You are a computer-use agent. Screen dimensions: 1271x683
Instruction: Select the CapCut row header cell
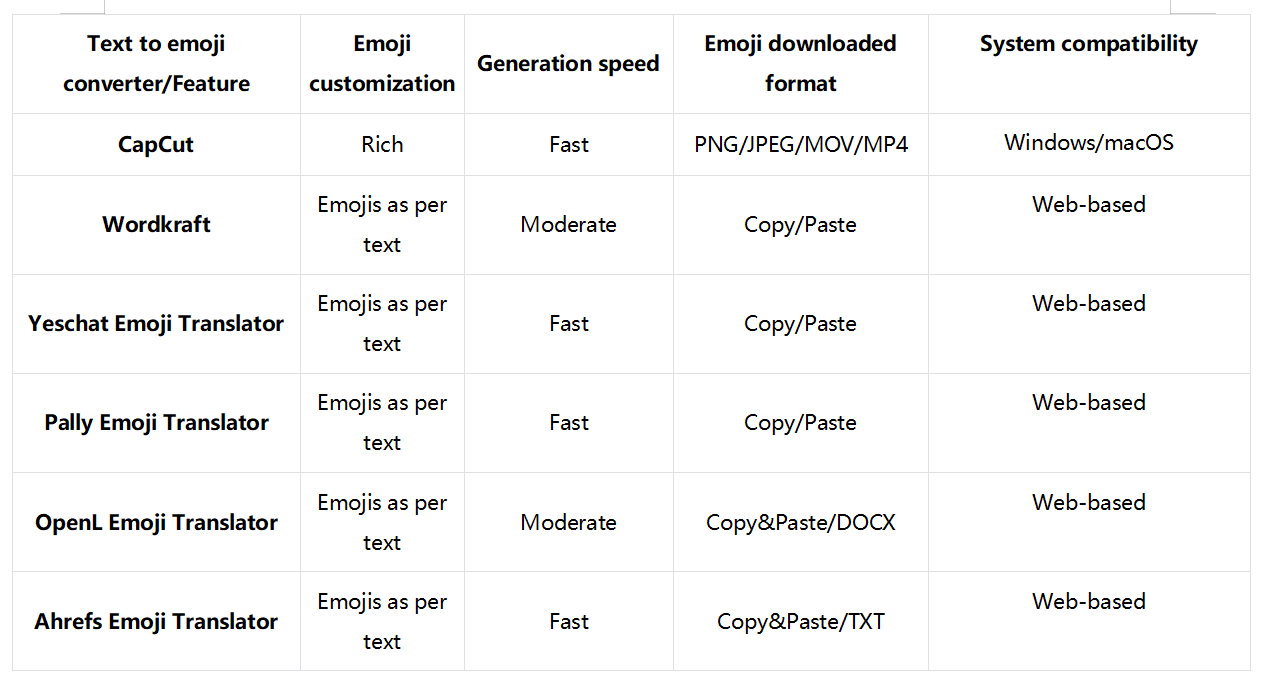click(156, 144)
